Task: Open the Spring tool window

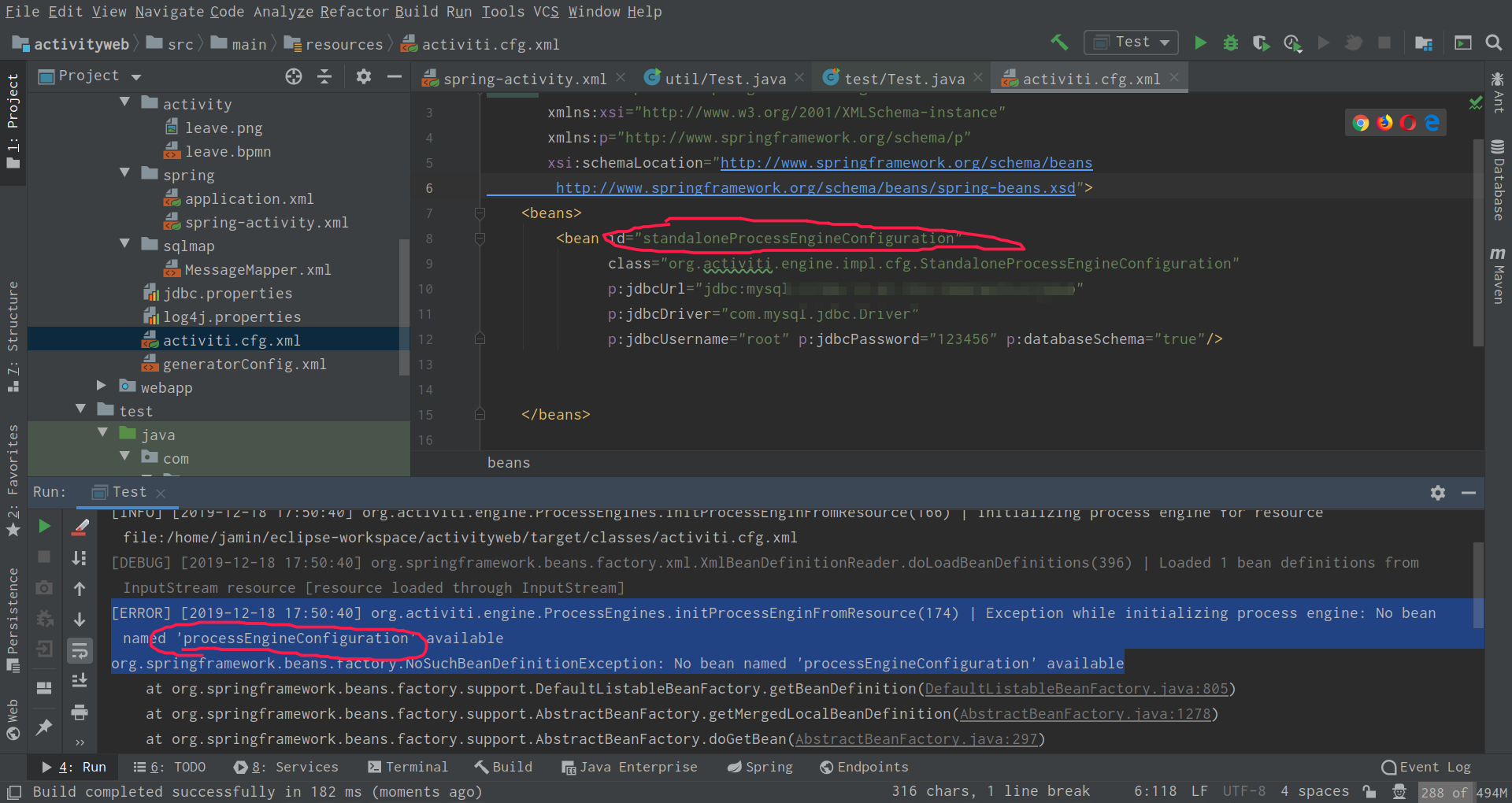Action: [x=760, y=767]
